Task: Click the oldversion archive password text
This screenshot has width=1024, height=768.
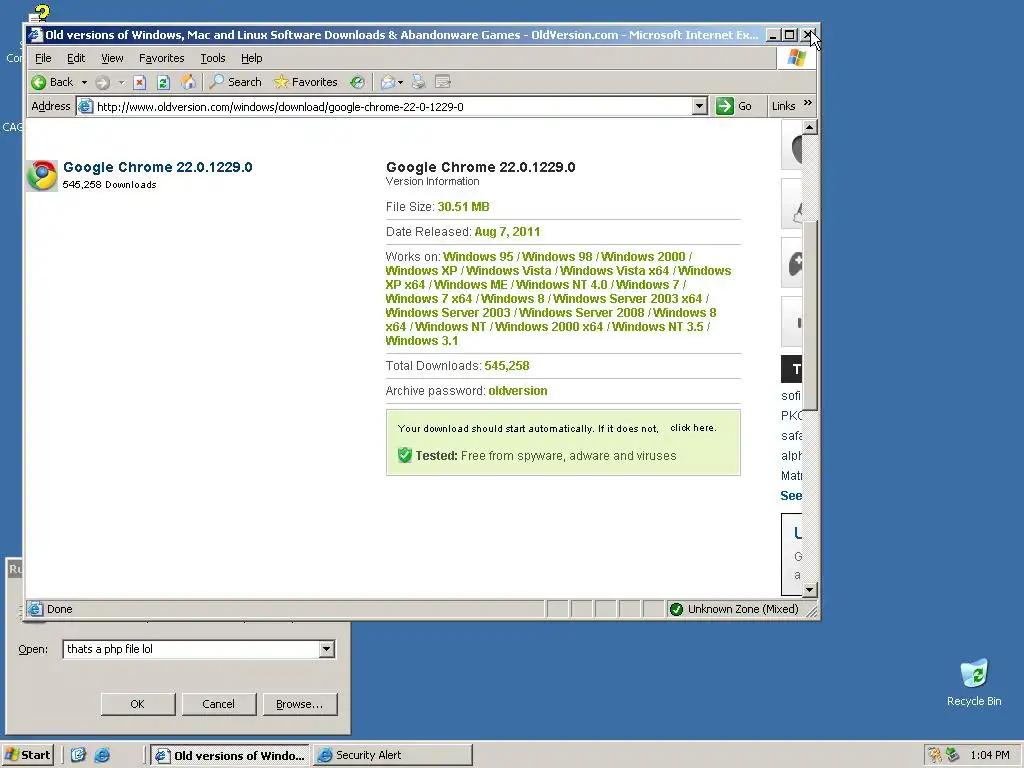Action: pyautogui.click(x=518, y=391)
